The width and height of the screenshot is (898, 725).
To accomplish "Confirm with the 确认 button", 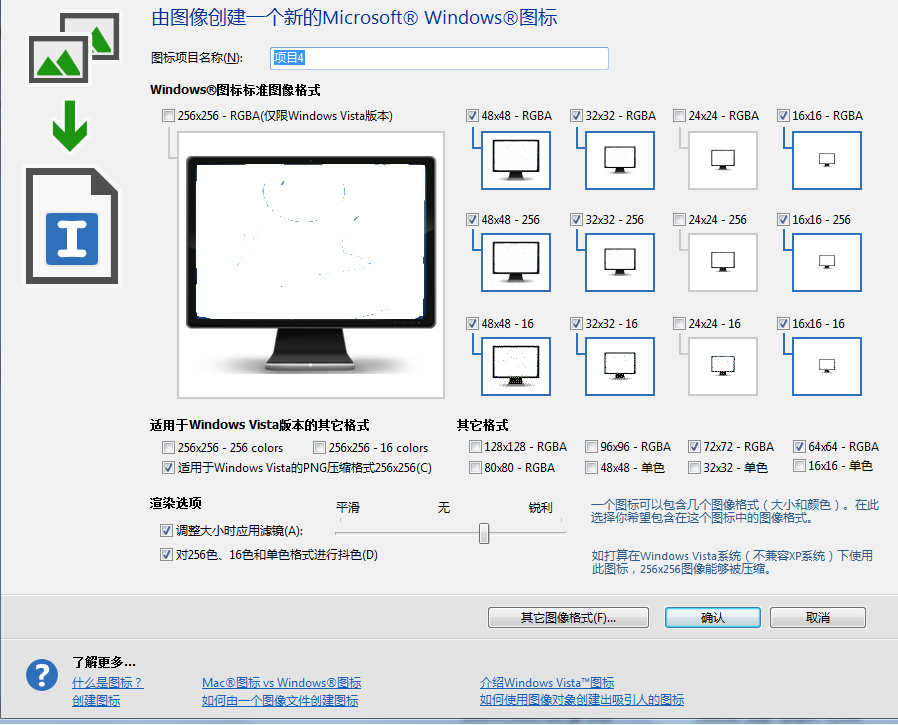I will pos(712,618).
